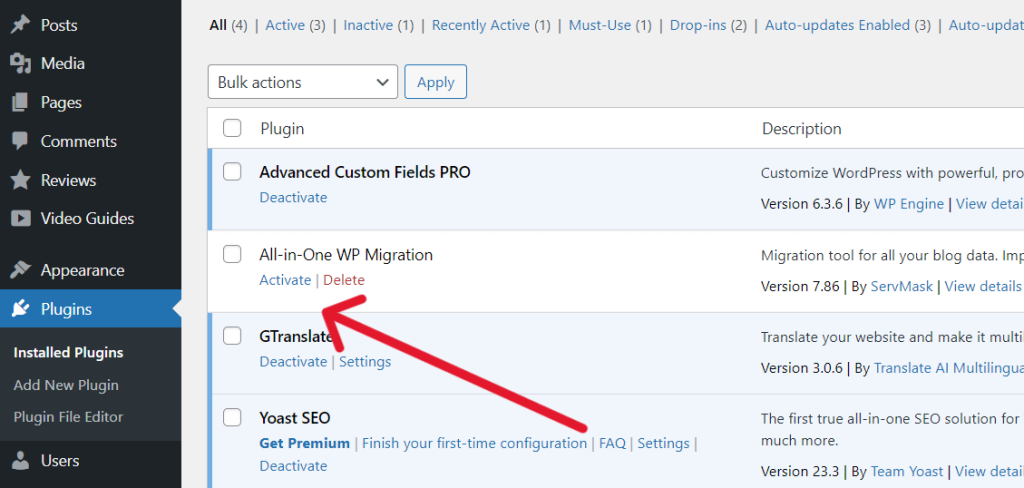The image size is (1024, 488).
Task: Click the Plugin column header
Action: point(282,129)
